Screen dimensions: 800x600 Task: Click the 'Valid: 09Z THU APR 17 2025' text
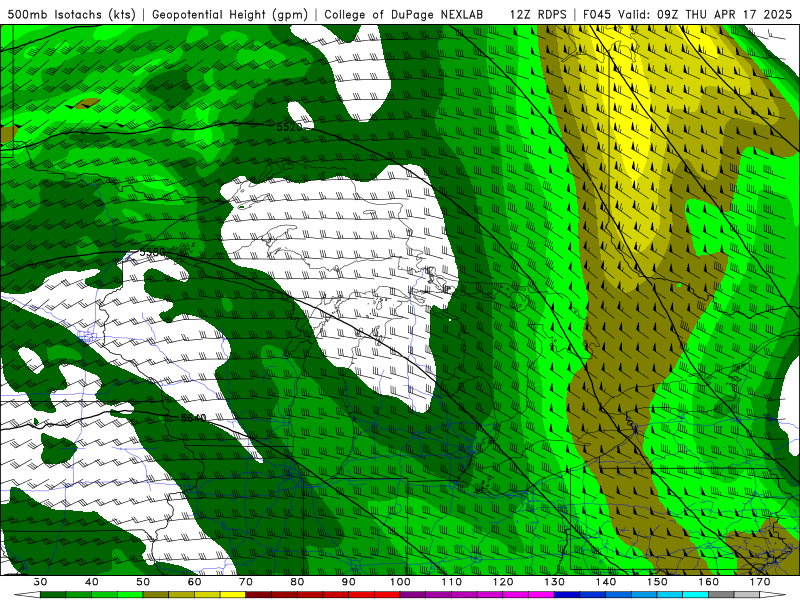[x=705, y=14]
